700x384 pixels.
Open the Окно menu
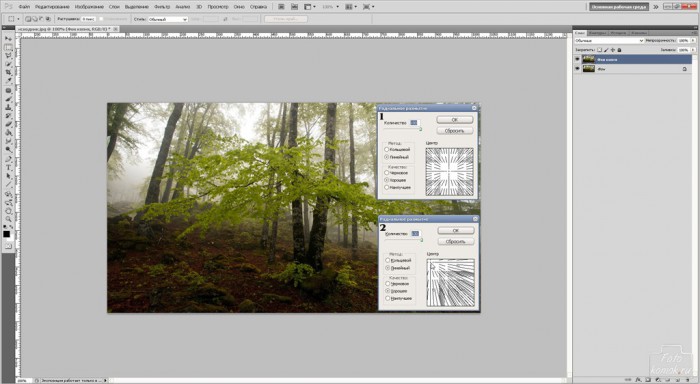coord(239,7)
